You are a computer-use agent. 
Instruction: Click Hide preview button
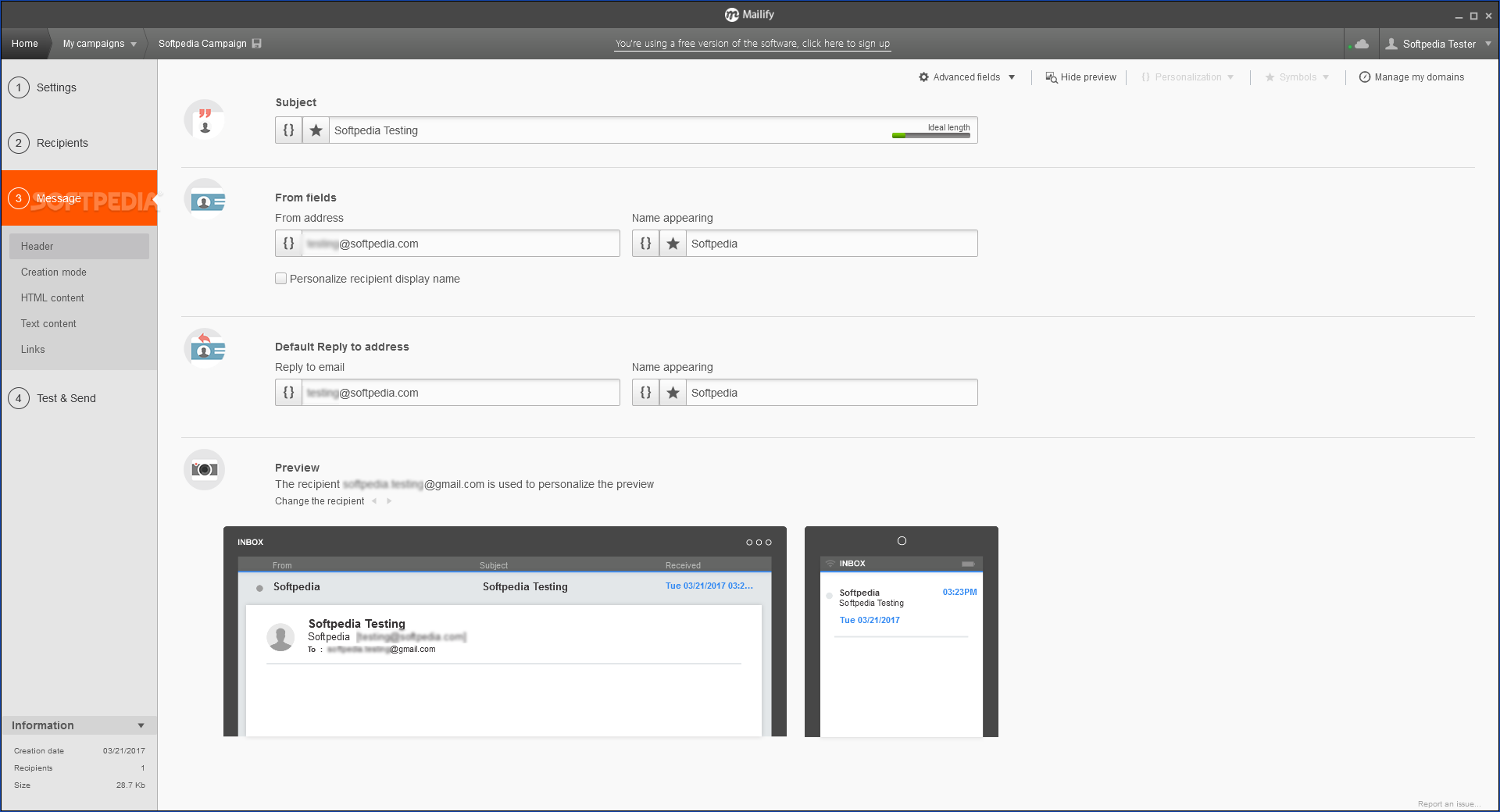pyautogui.click(x=1081, y=77)
